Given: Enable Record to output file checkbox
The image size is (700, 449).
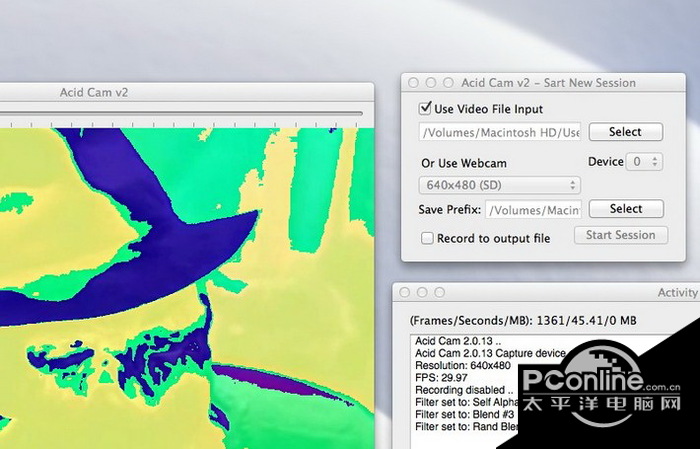Looking at the screenshot, I should pos(427,238).
